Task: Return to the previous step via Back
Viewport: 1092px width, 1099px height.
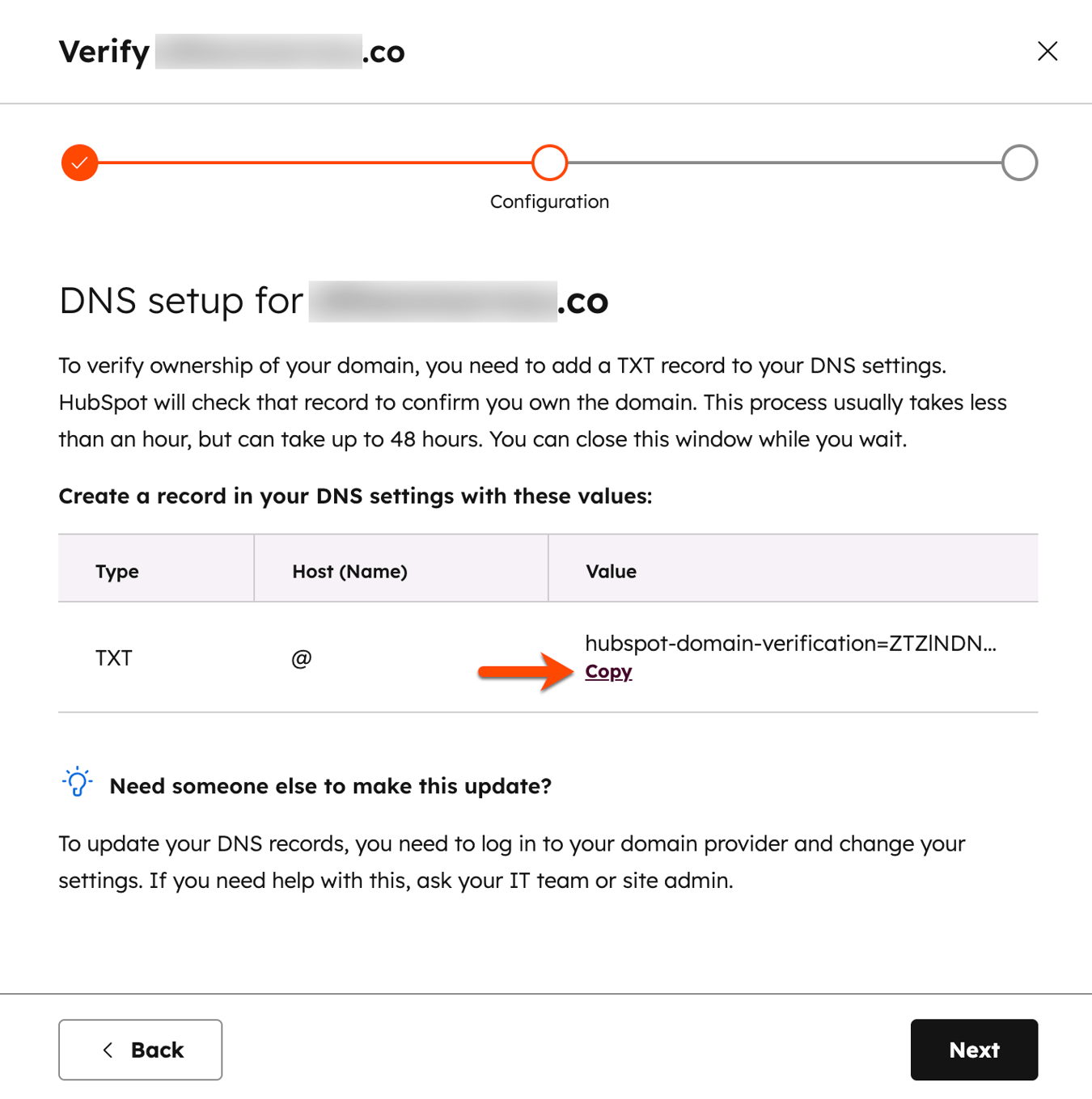Action: tap(140, 1050)
